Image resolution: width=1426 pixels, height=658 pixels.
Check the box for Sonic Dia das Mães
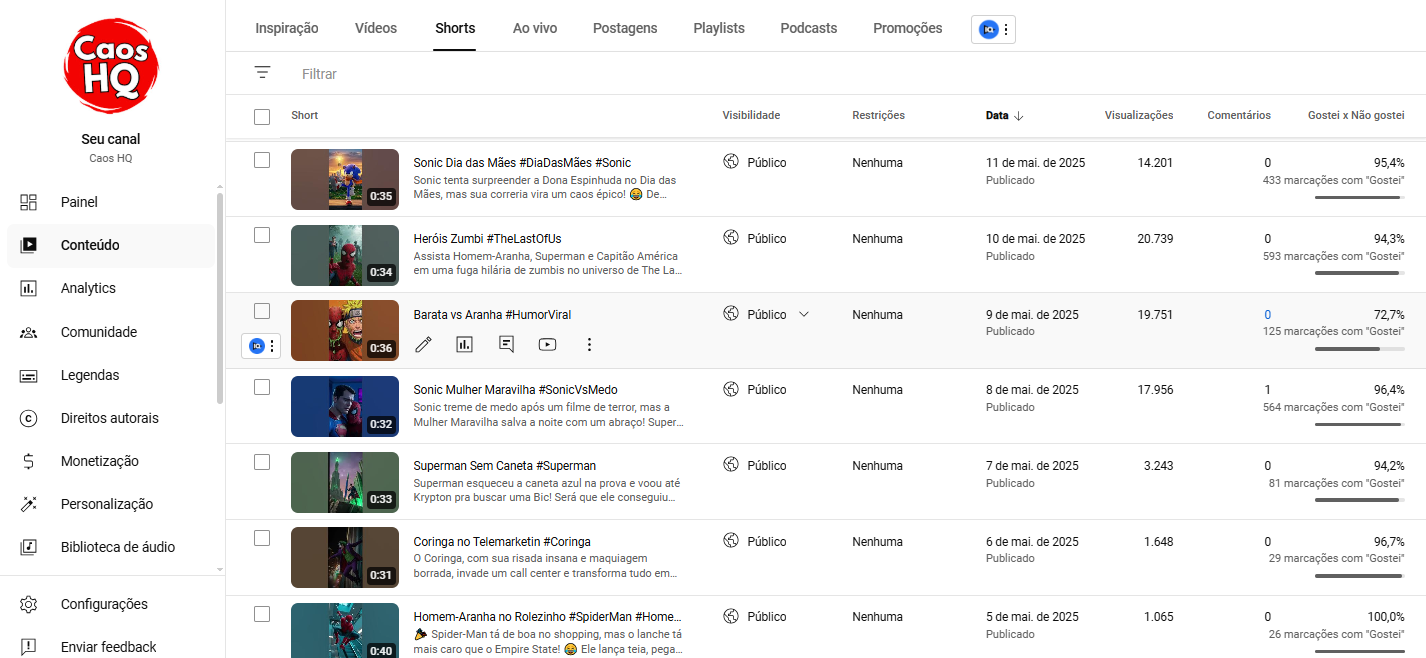[x=262, y=160]
